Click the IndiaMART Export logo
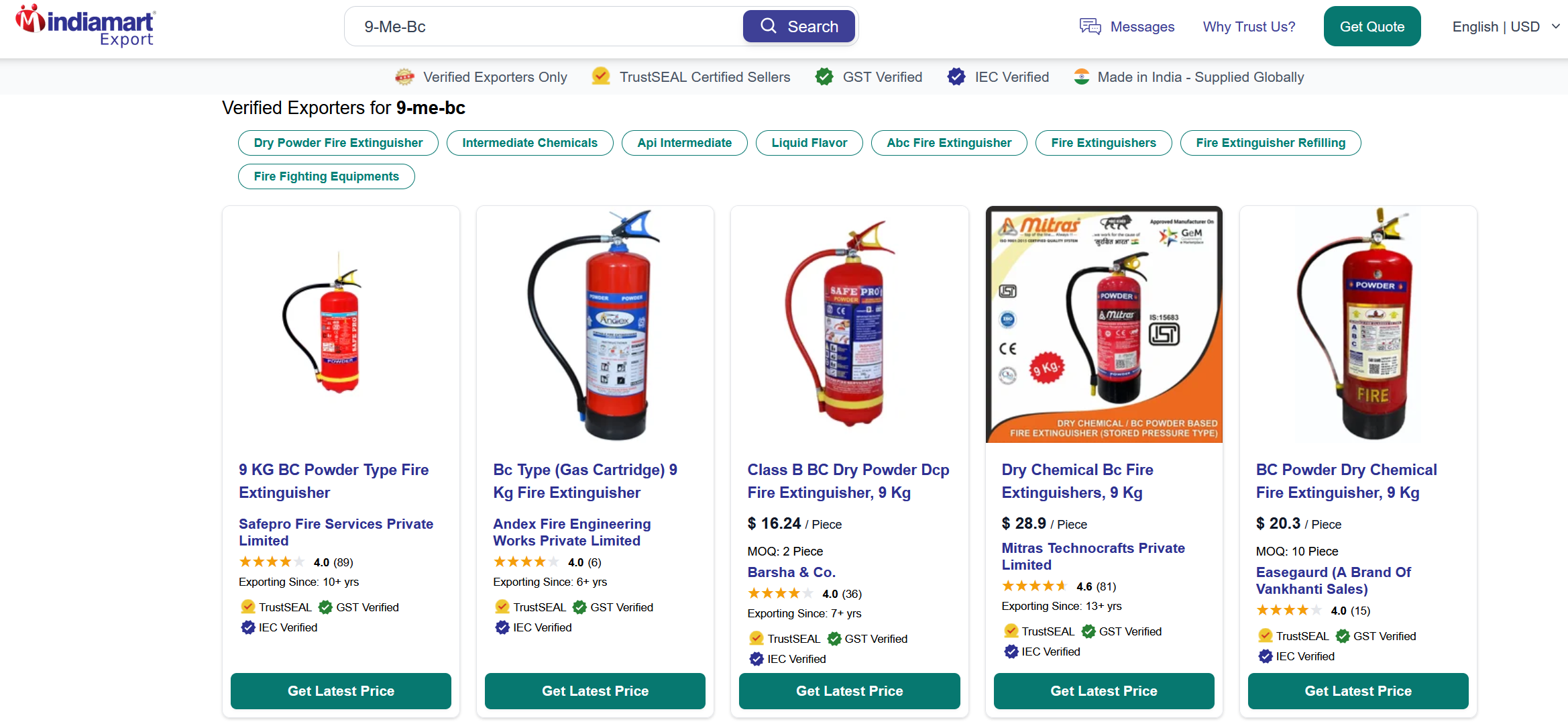1568x724 pixels. coord(85,26)
